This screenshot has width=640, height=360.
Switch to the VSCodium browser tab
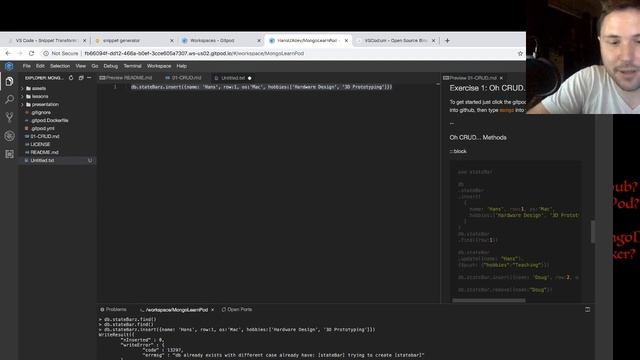(396, 40)
